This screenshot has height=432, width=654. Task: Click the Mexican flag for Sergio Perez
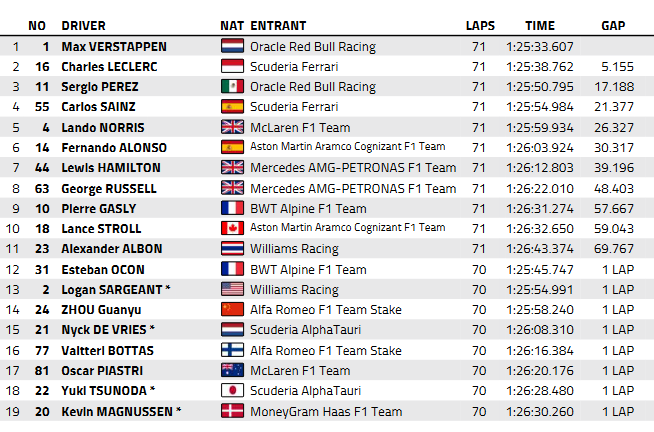(232, 86)
